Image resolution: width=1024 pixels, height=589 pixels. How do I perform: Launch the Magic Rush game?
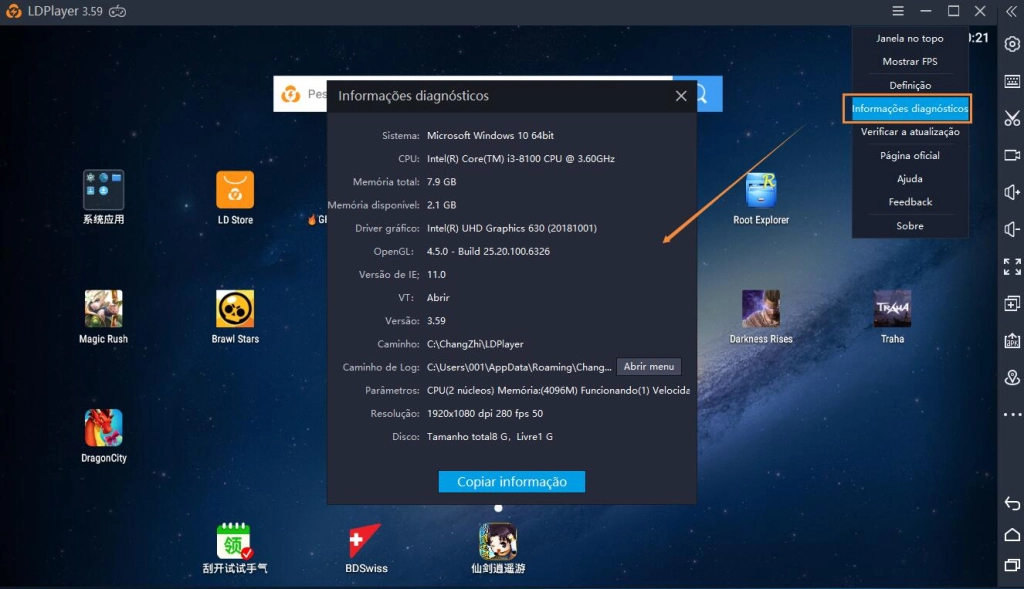[103, 317]
